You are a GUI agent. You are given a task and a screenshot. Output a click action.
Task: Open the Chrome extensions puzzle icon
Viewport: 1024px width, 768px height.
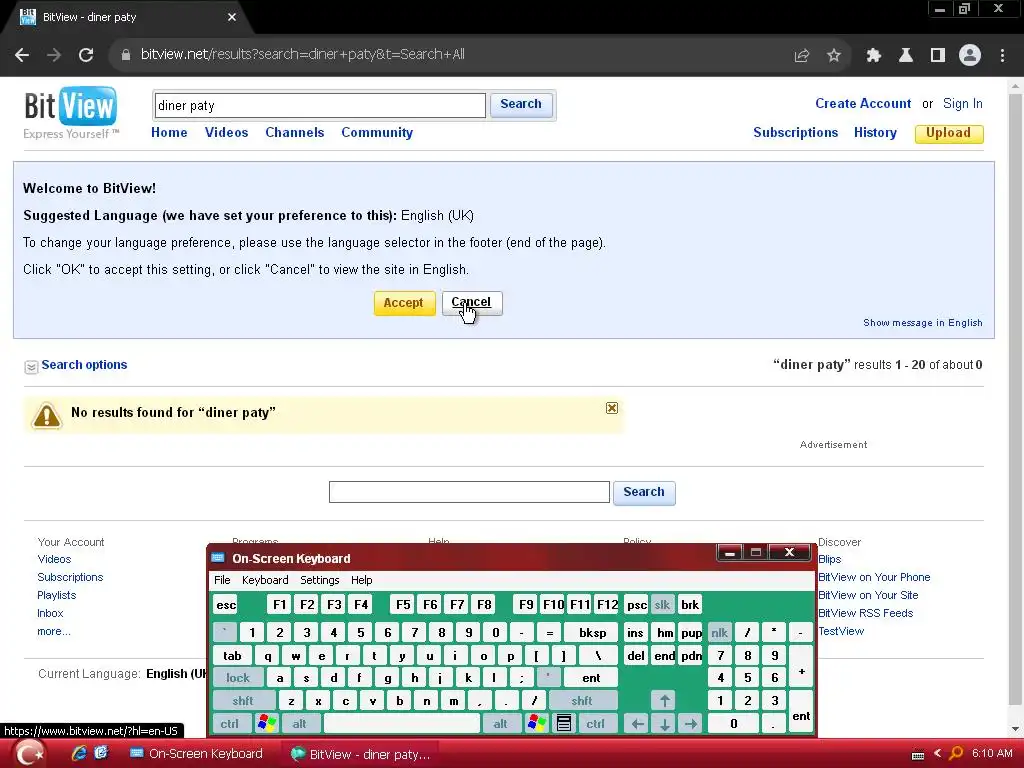(x=873, y=56)
